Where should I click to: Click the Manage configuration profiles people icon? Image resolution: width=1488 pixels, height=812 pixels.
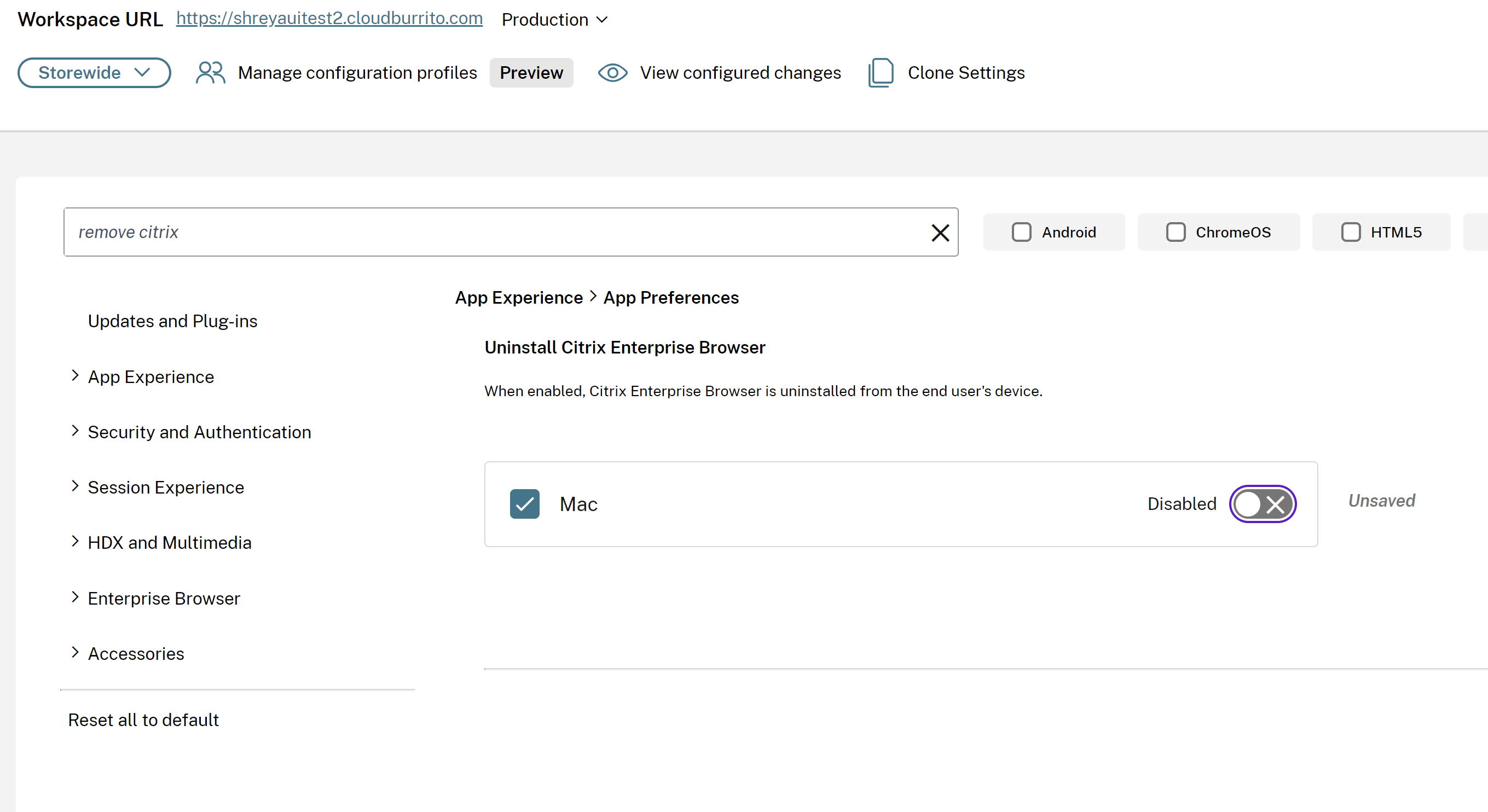[x=210, y=73]
